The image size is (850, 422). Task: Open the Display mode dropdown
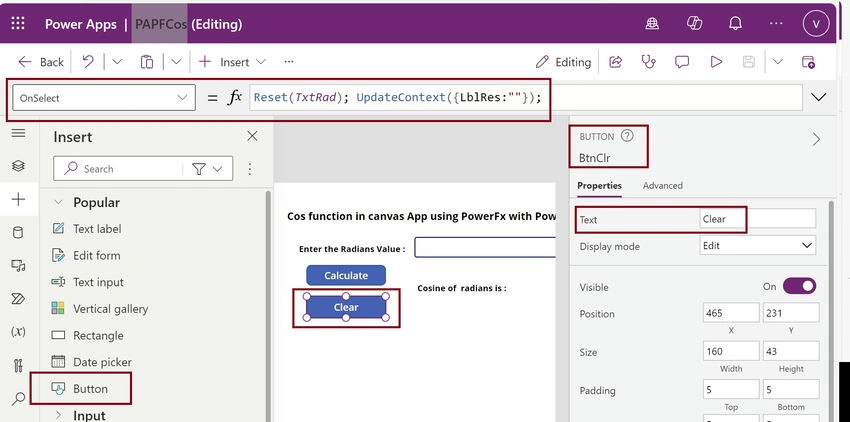point(758,245)
